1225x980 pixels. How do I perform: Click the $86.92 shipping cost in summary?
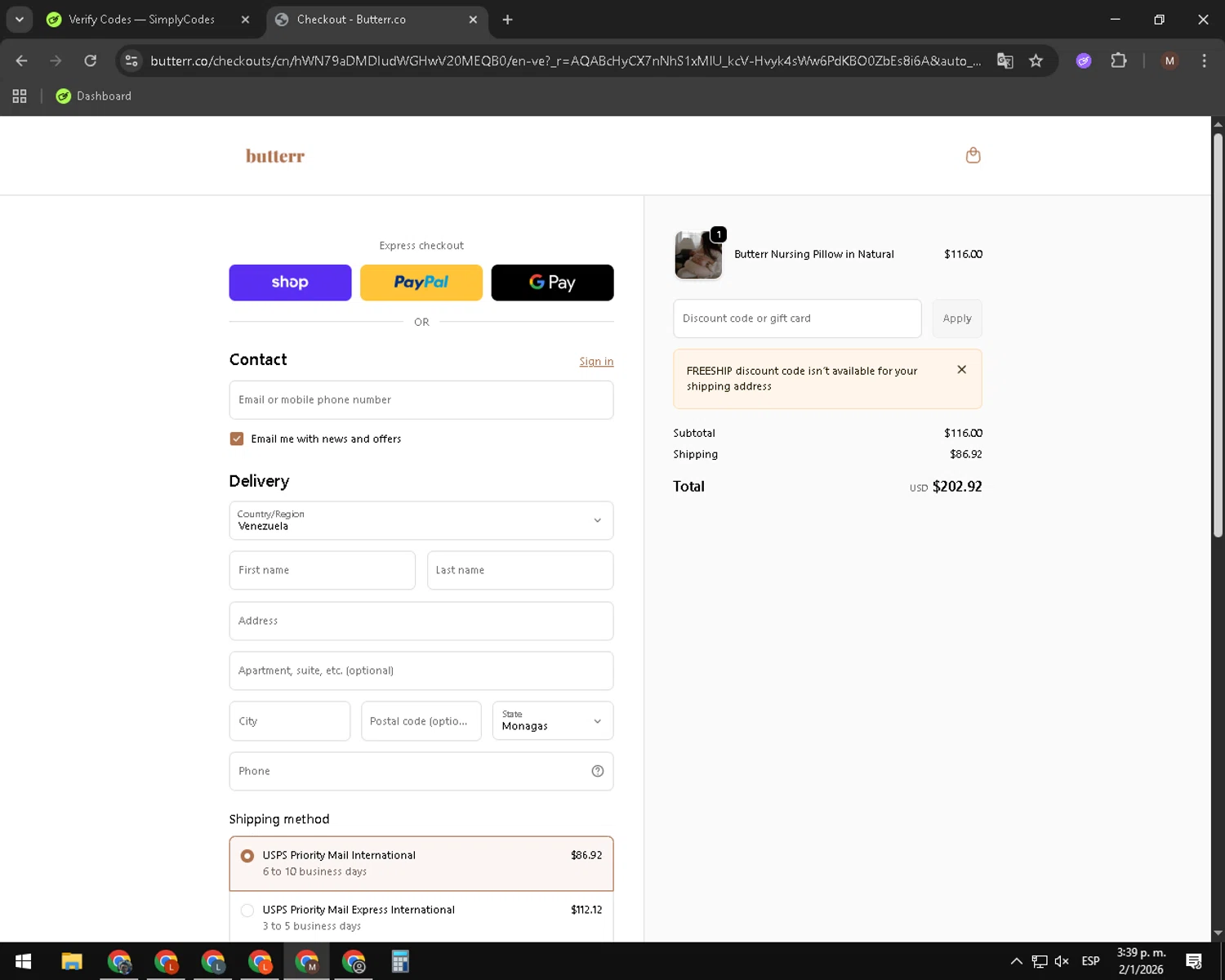point(966,454)
